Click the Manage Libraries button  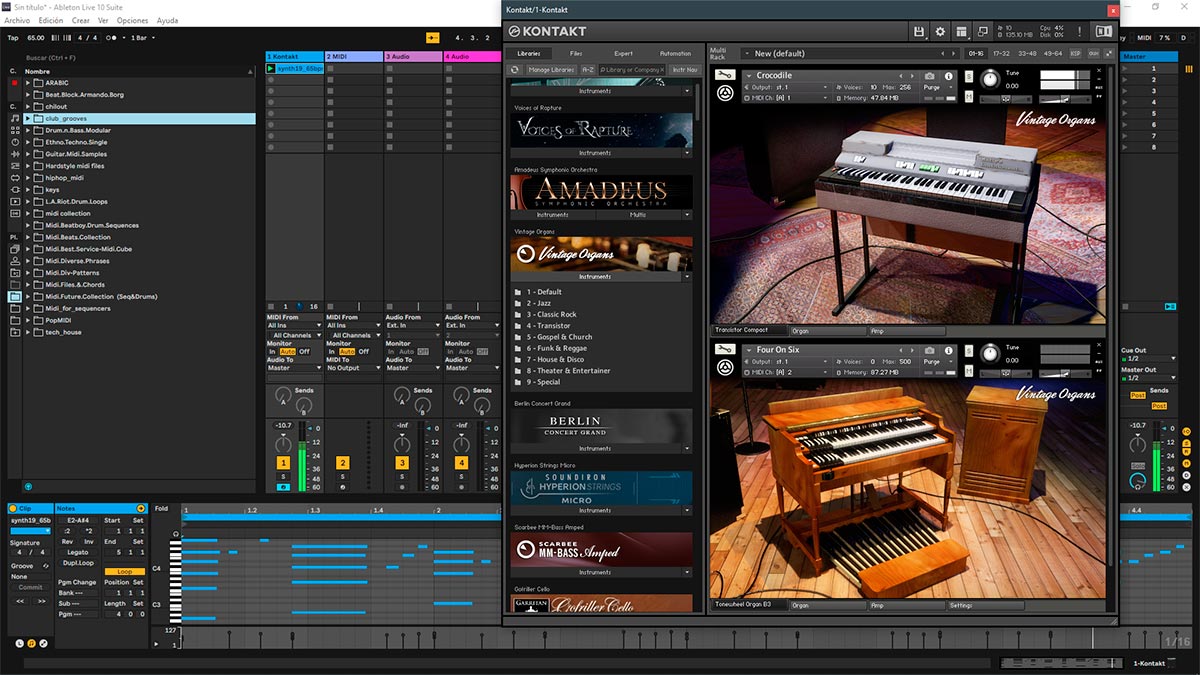(x=551, y=70)
